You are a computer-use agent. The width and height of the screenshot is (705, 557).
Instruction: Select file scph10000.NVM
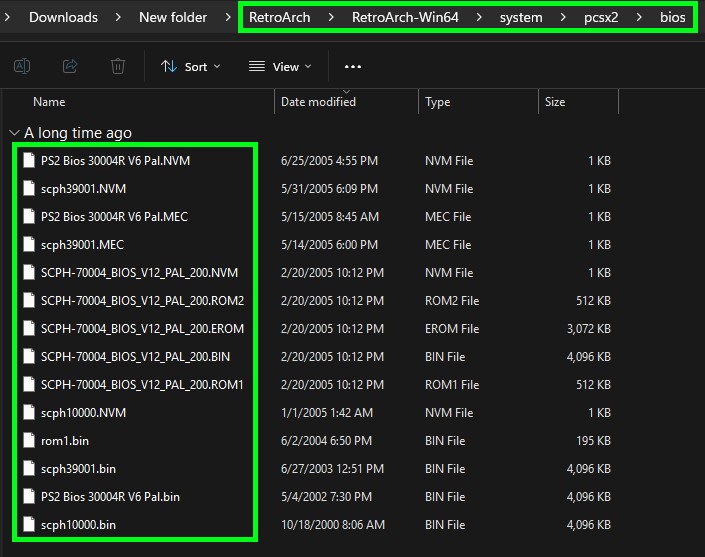[x=83, y=413]
